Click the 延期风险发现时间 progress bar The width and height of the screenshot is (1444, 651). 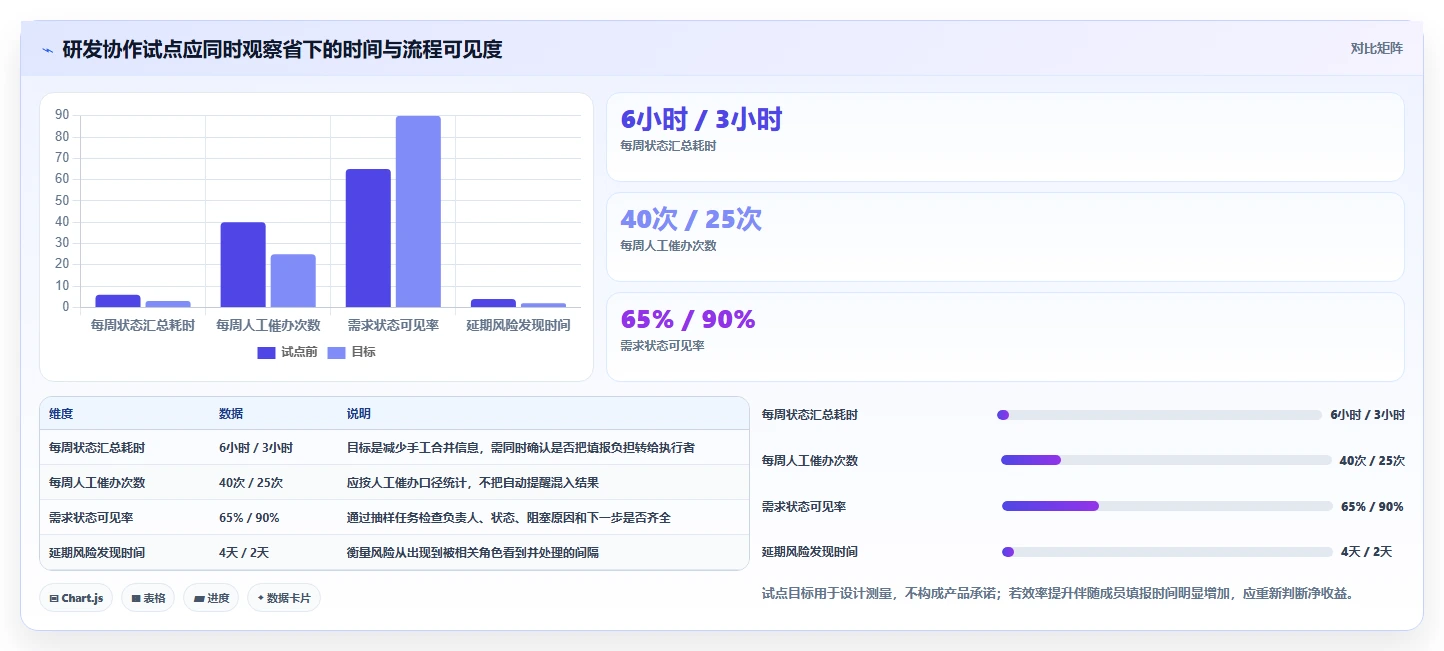tap(1167, 552)
